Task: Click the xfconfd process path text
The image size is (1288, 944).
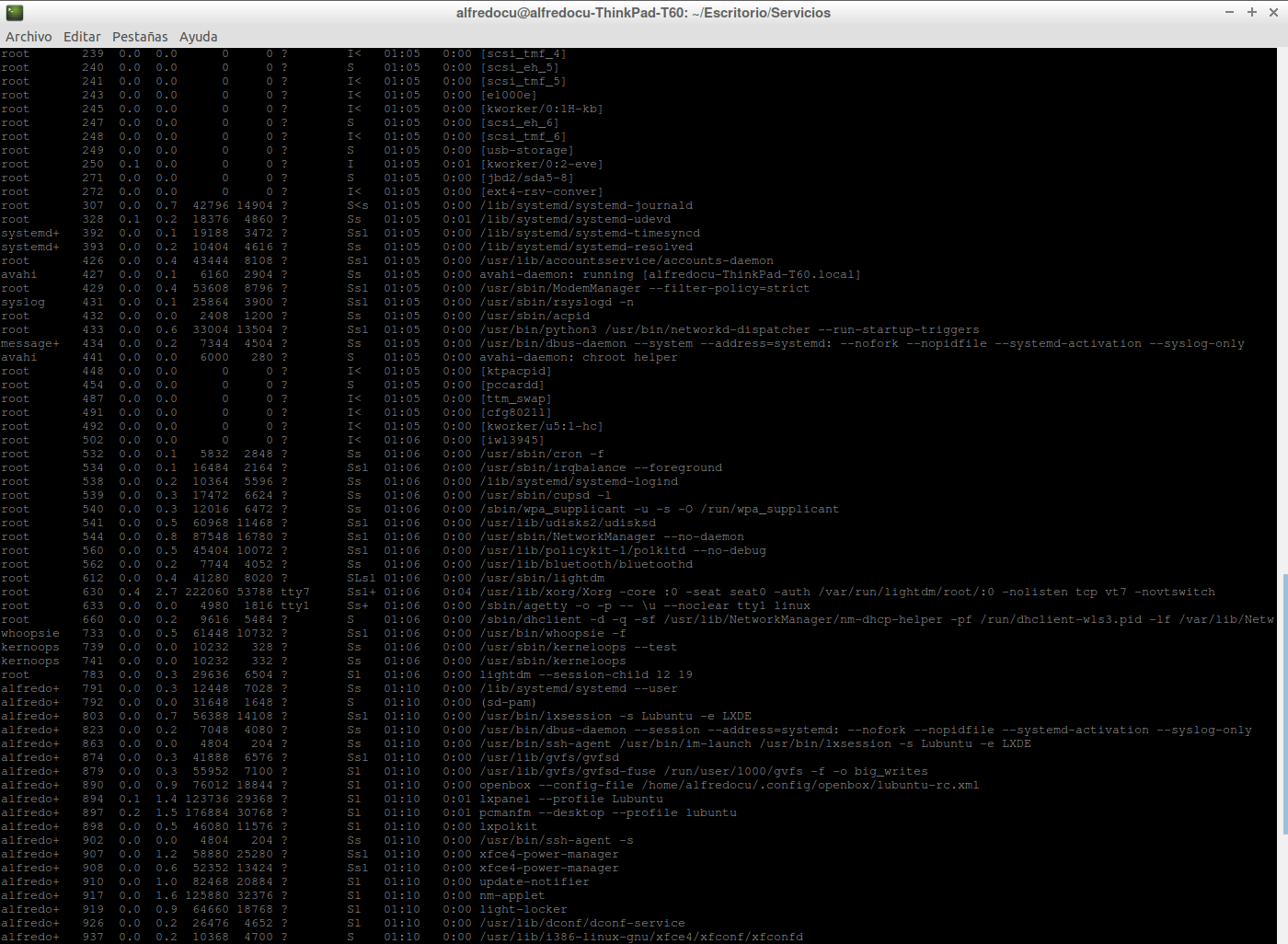Action: click(641, 938)
